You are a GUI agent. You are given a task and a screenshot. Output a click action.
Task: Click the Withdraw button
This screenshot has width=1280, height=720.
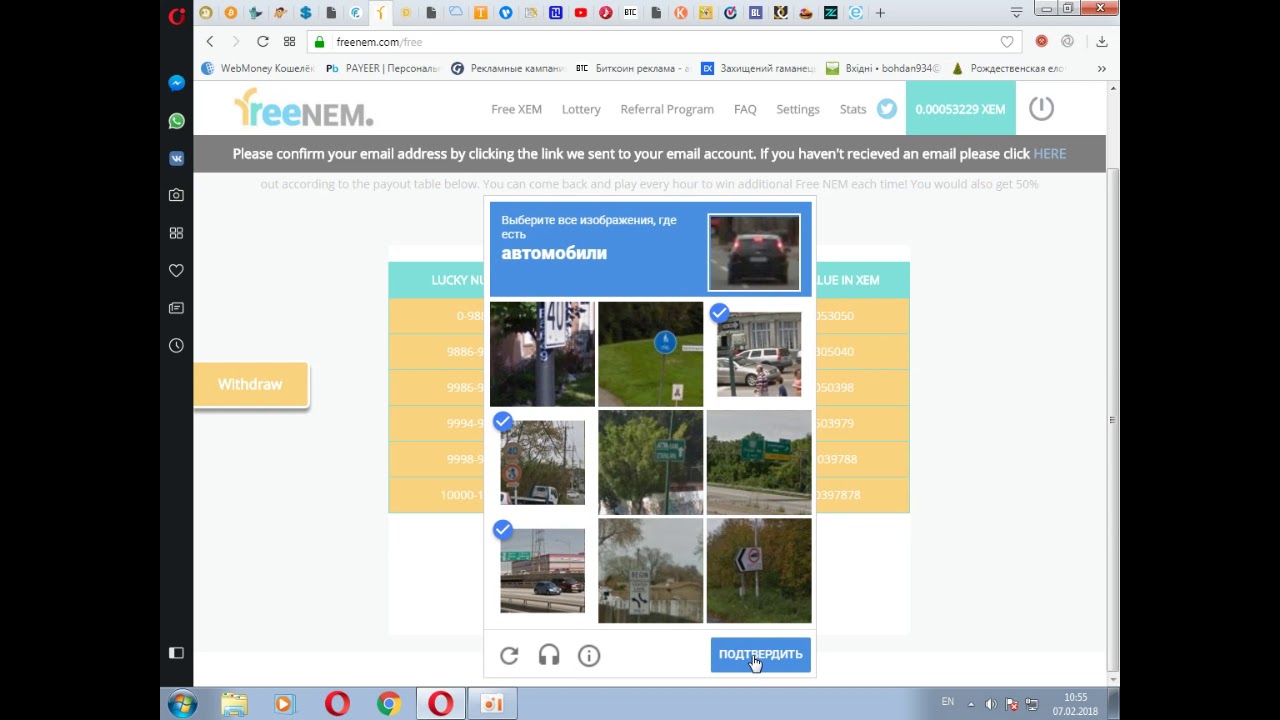coord(250,384)
